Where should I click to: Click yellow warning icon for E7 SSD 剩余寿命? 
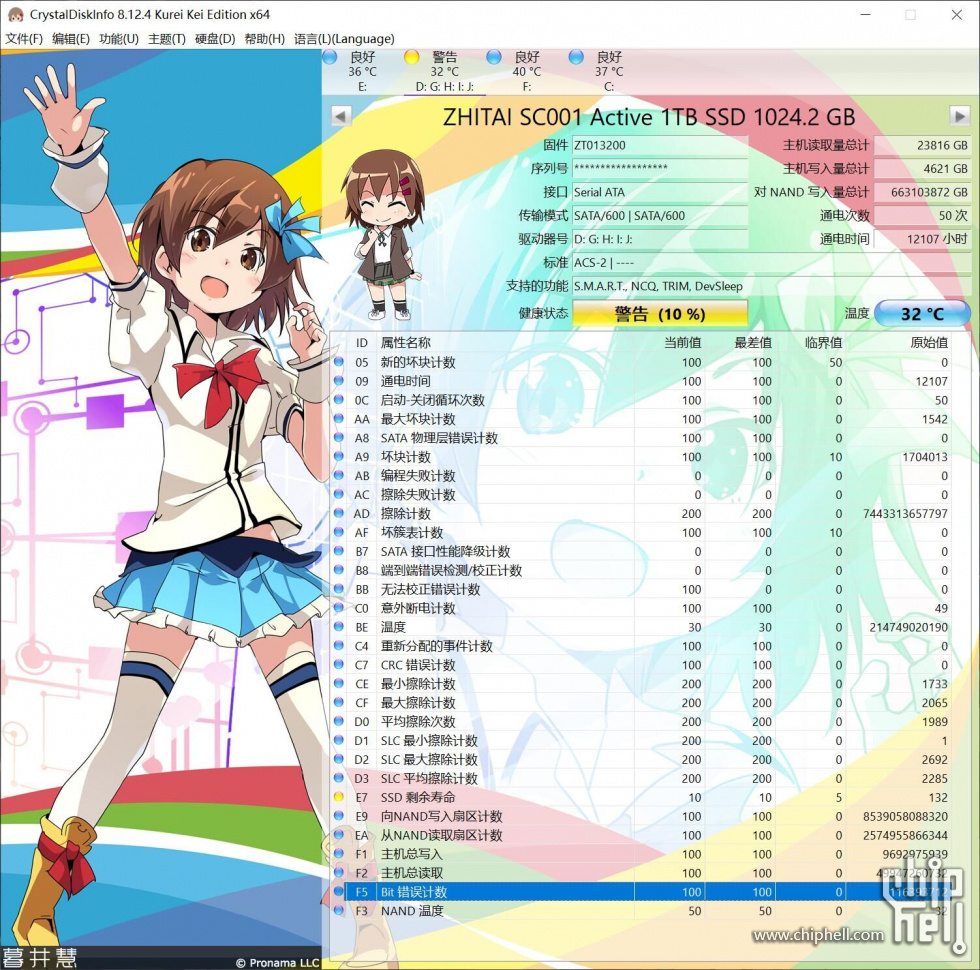339,796
